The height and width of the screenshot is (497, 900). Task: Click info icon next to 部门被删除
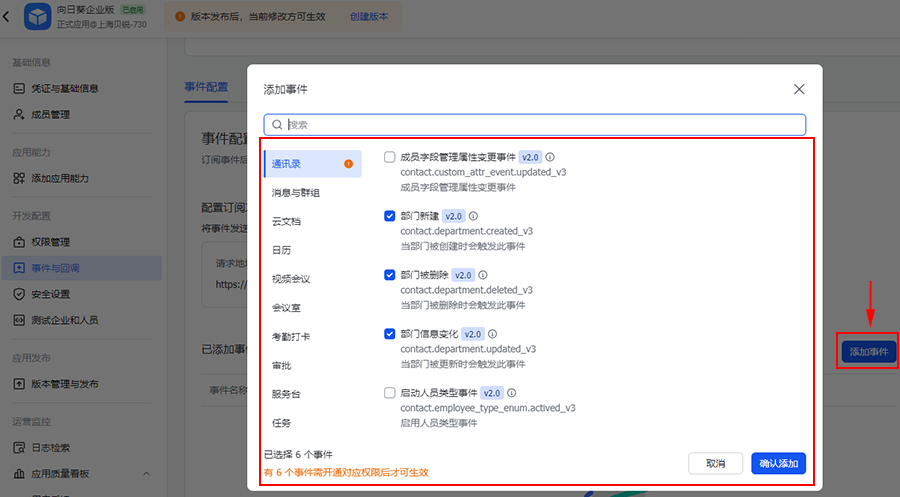[483, 275]
